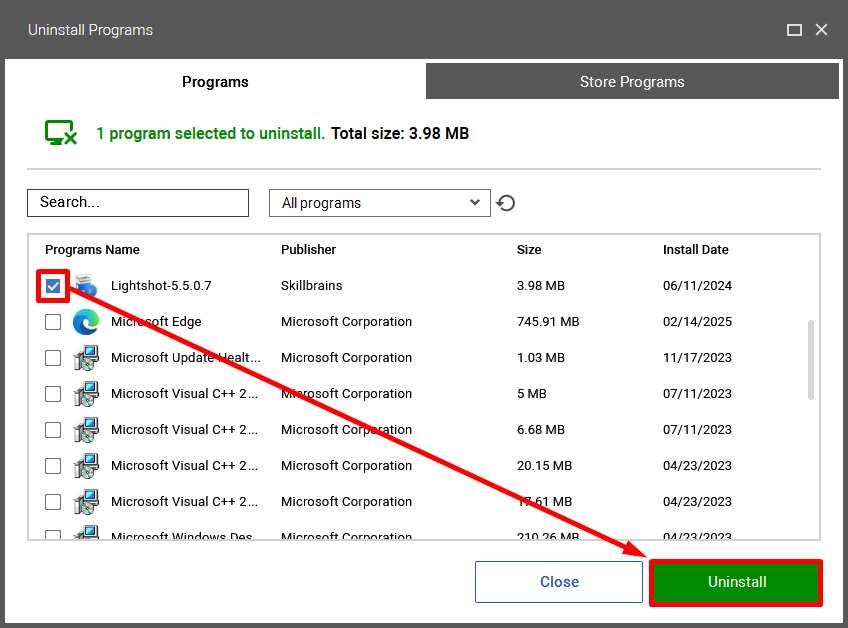Click the 17.61 MB size value
Screen dimensions: 848x628
point(544,502)
